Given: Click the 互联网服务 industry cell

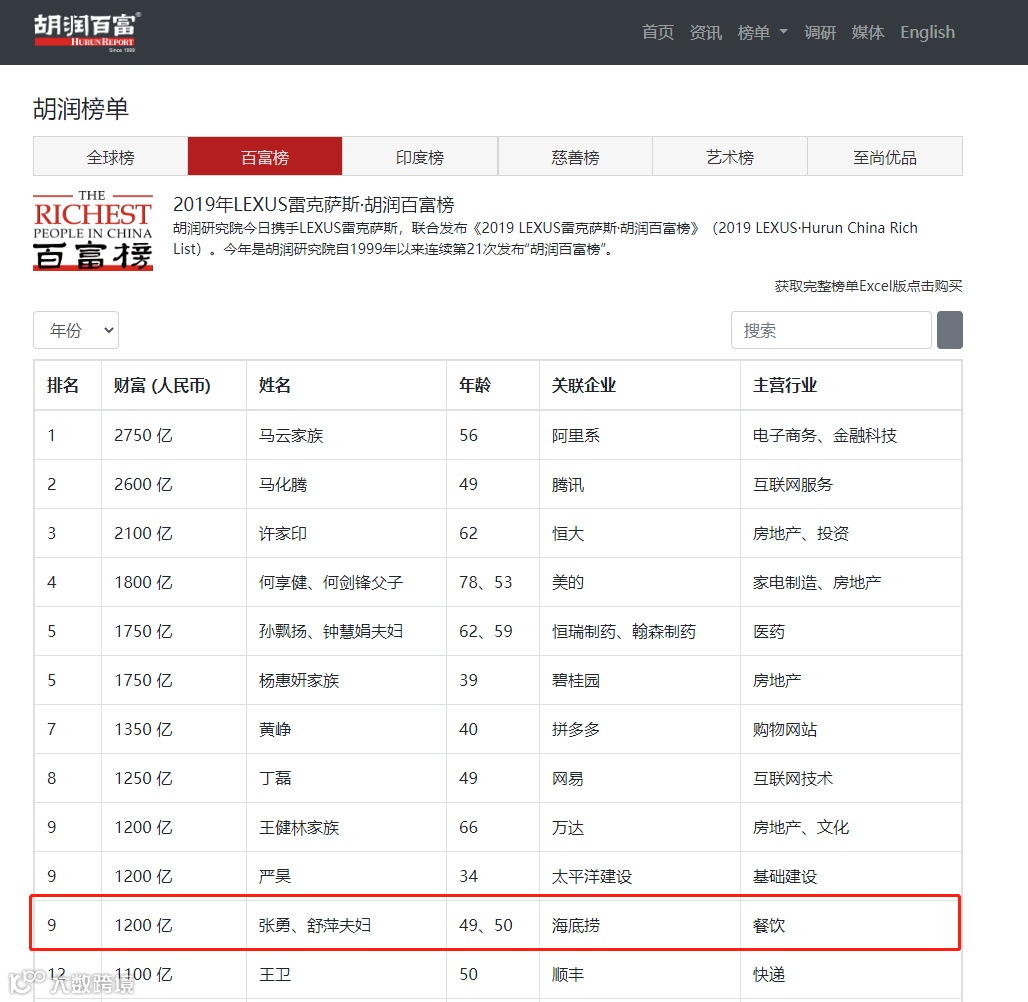Looking at the screenshot, I should coord(793,485).
